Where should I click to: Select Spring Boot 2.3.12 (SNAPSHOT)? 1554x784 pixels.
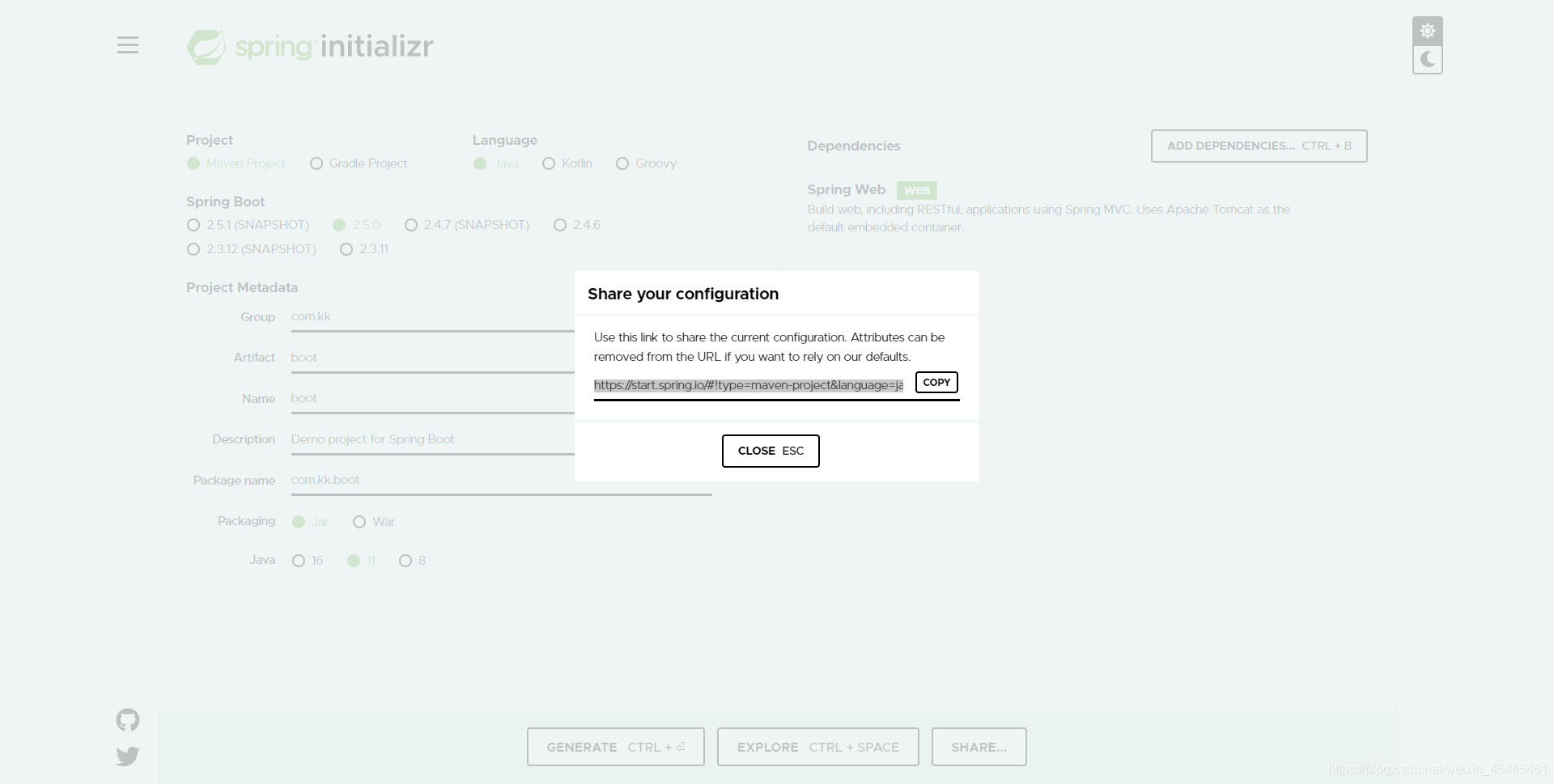coord(251,249)
